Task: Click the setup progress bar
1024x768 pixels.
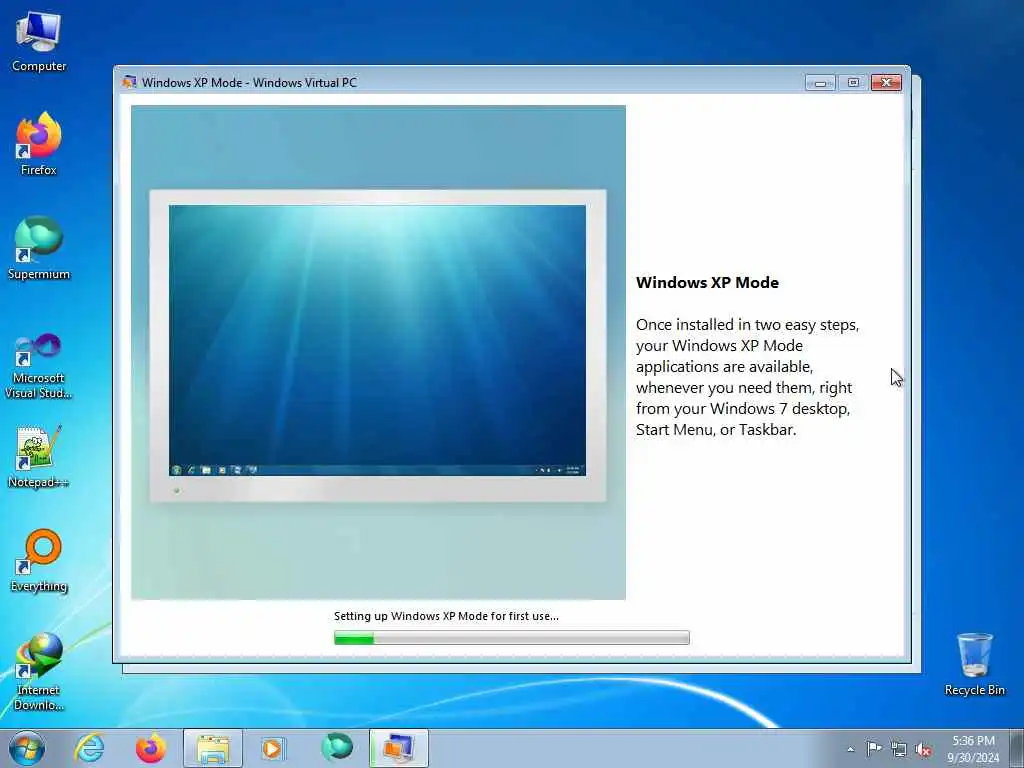Action: (511, 637)
